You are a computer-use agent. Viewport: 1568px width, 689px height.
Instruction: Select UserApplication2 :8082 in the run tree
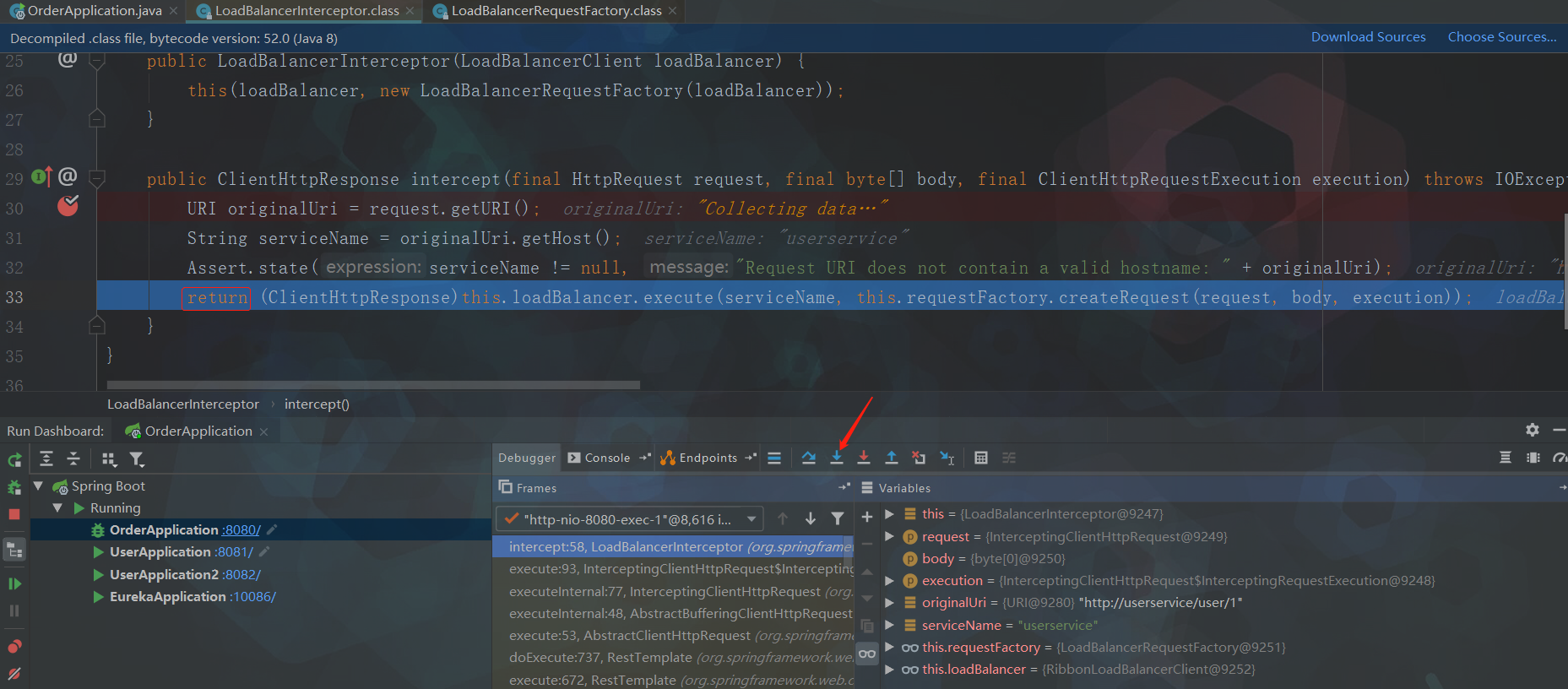pyautogui.click(x=185, y=574)
